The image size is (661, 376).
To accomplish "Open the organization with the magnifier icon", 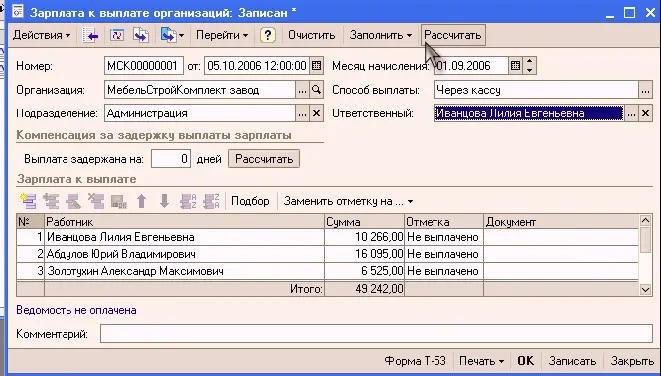I will (316, 90).
